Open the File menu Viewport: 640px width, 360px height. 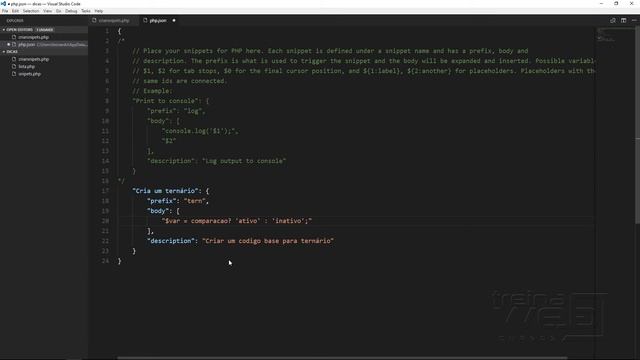pos(5,11)
